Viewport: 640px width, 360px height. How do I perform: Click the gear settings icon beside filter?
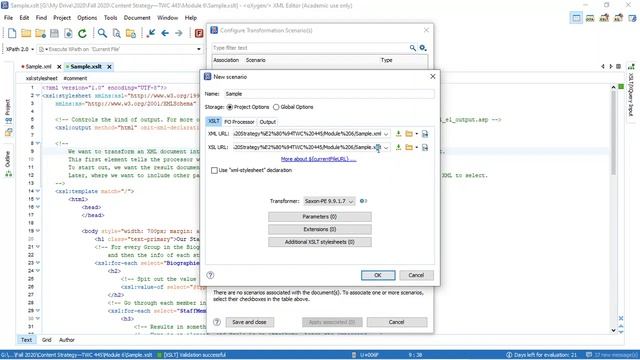click(x=423, y=48)
